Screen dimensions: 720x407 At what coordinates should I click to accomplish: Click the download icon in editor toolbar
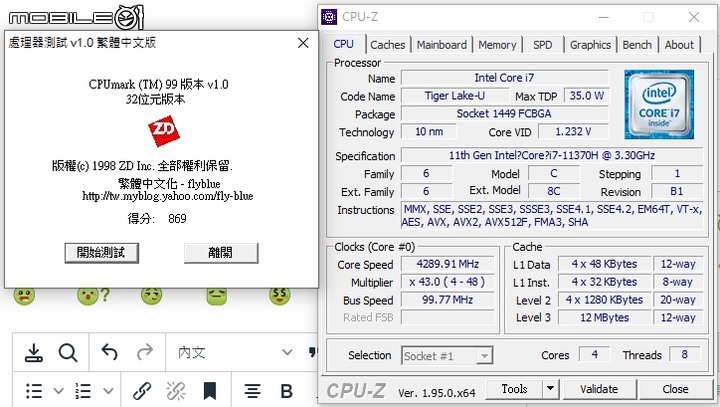(x=34, y=353)
